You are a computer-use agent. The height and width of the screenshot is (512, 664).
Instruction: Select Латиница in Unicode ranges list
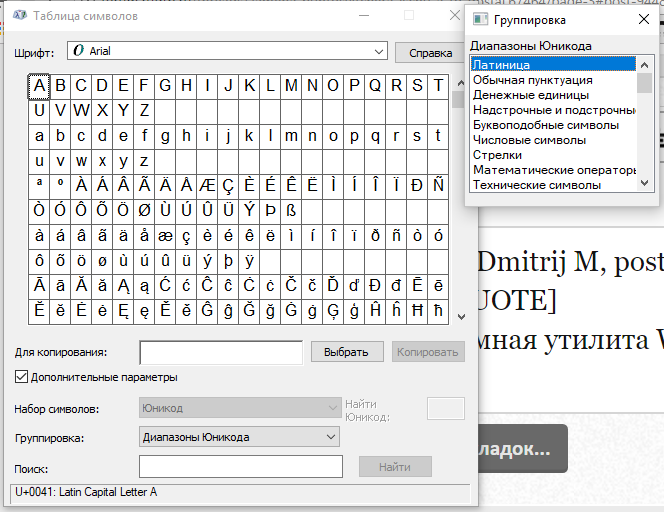pos(553,64)
